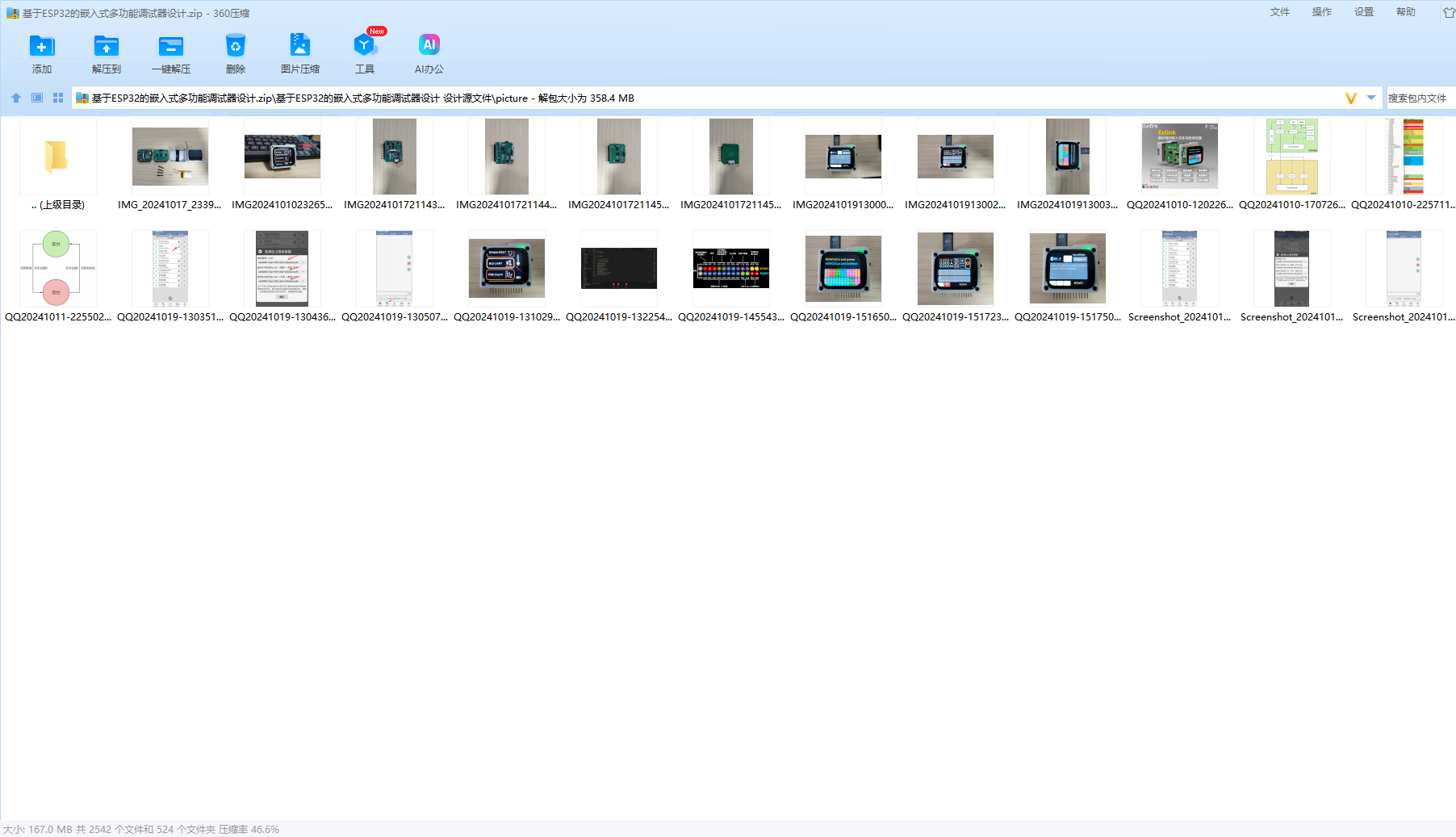Viewport: 1456px width, 837px height.
Task: Open the 操作 menu
Action: (x=1322, y=12)
